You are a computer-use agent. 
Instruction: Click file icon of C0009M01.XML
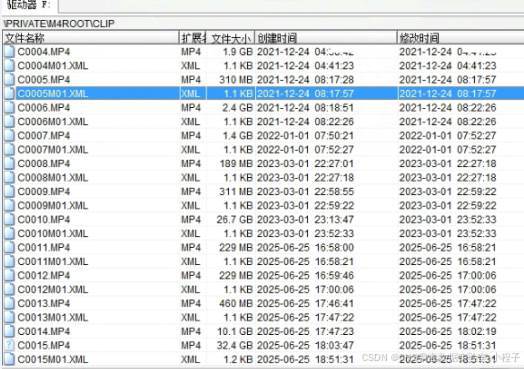pyautogui.click(x=9, y=206)
